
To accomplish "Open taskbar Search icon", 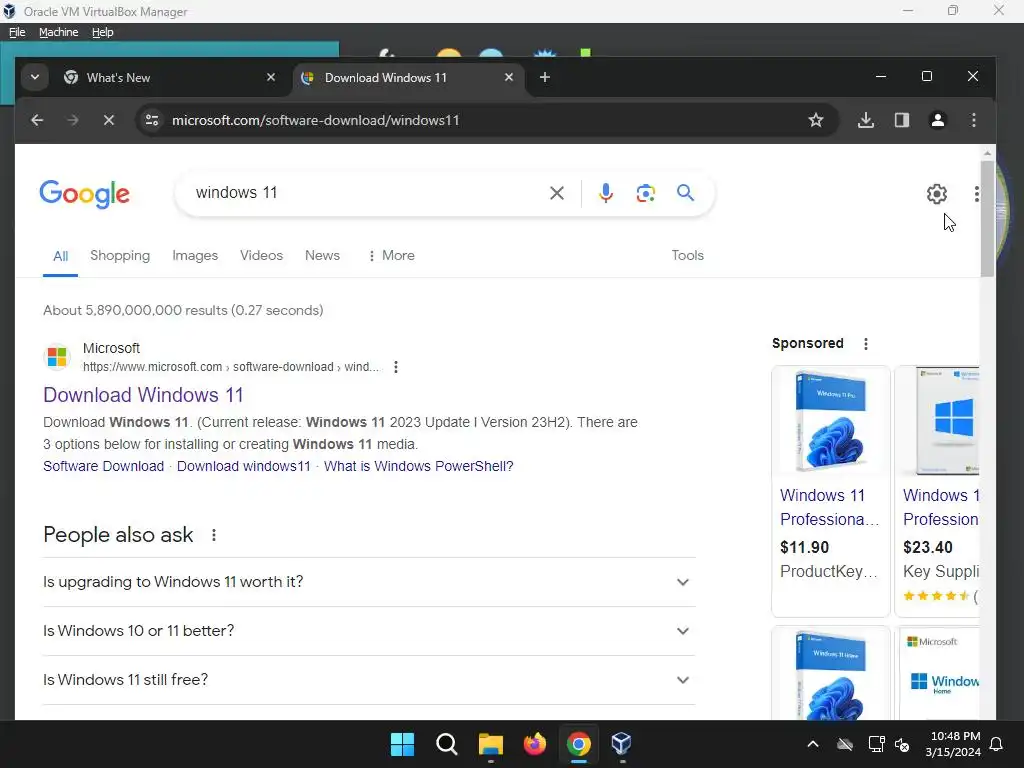I will 447,744.
